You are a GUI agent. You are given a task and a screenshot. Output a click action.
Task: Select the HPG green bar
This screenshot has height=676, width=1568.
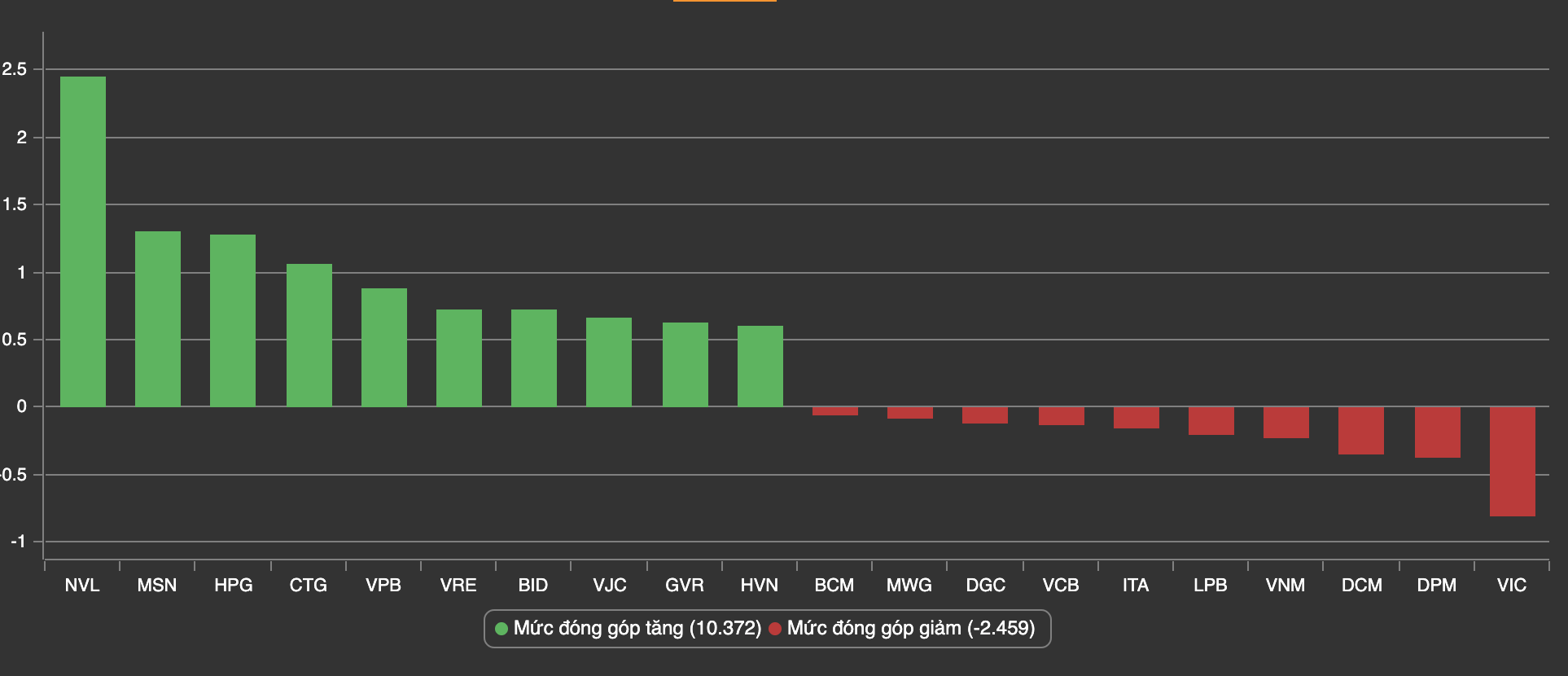tap(233, 321)
